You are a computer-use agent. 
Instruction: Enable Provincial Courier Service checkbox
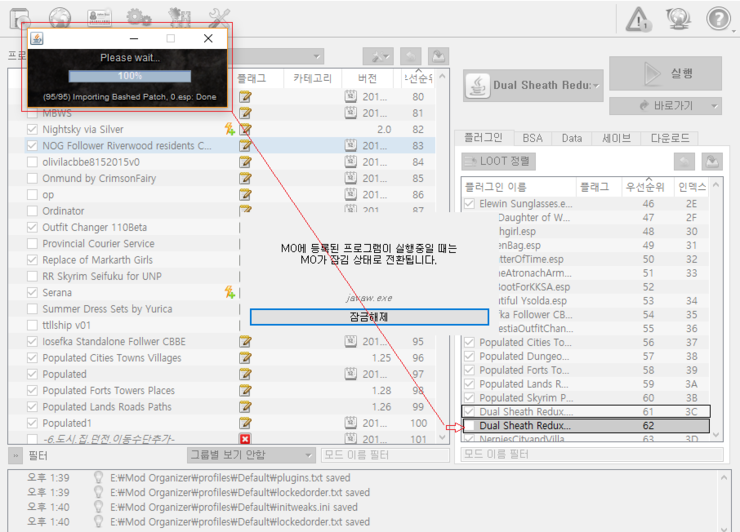(32, 244)
